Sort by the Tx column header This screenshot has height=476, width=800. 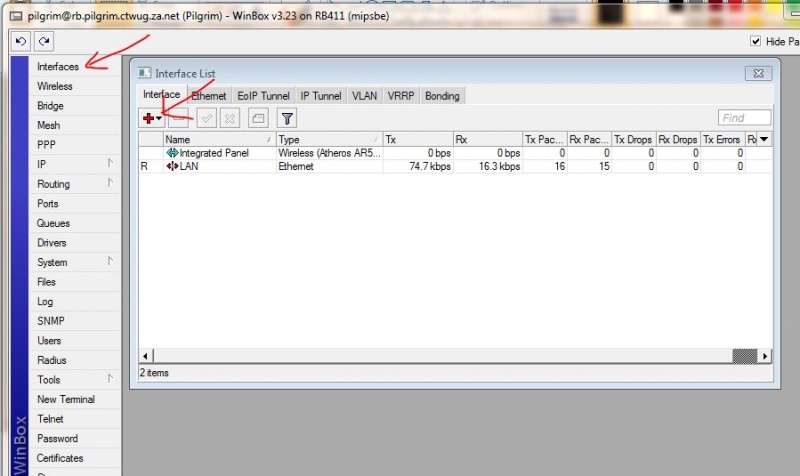(418, 139)
